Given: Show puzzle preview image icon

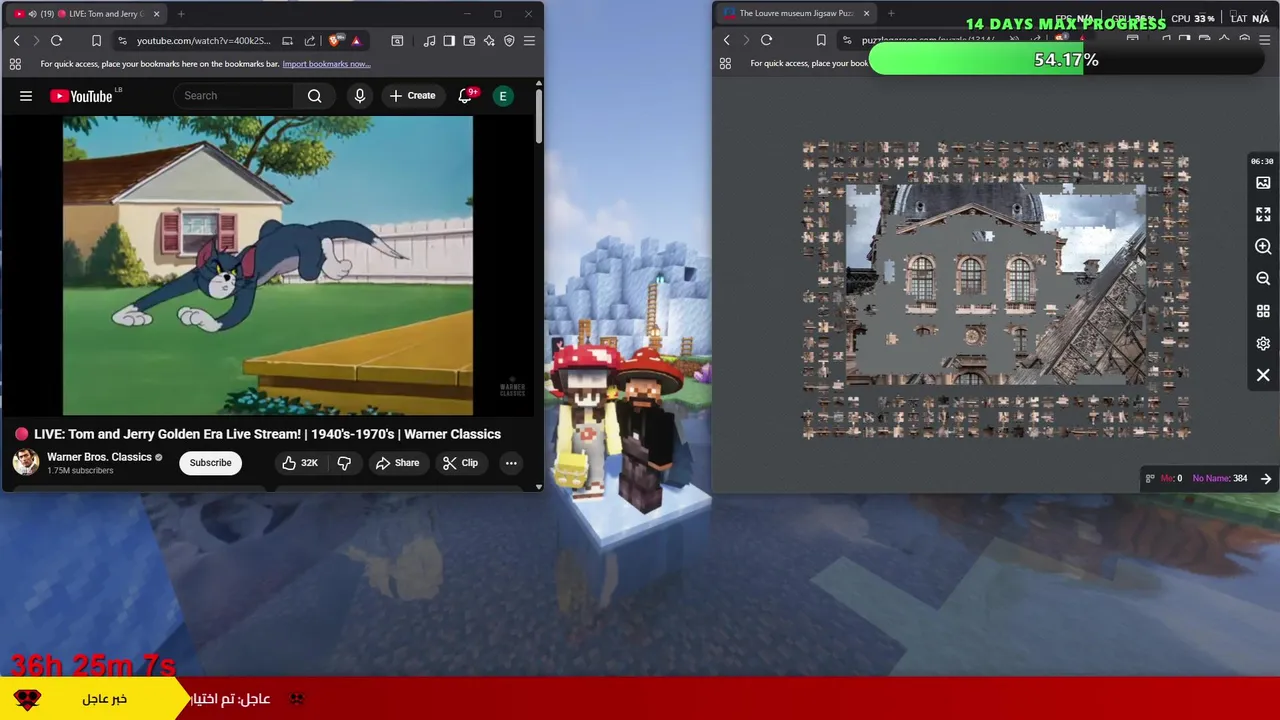Looking at the screenshot, I should [1263, 183].
